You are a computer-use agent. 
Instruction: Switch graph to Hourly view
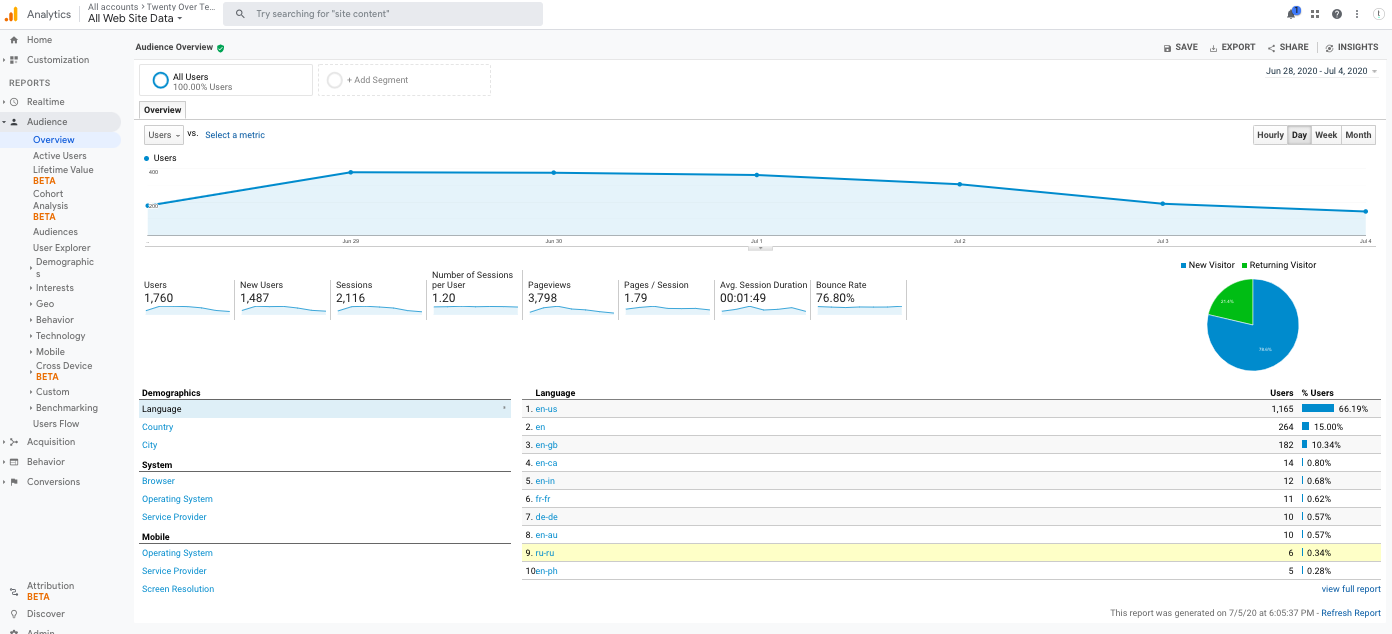pos(1270,135)
